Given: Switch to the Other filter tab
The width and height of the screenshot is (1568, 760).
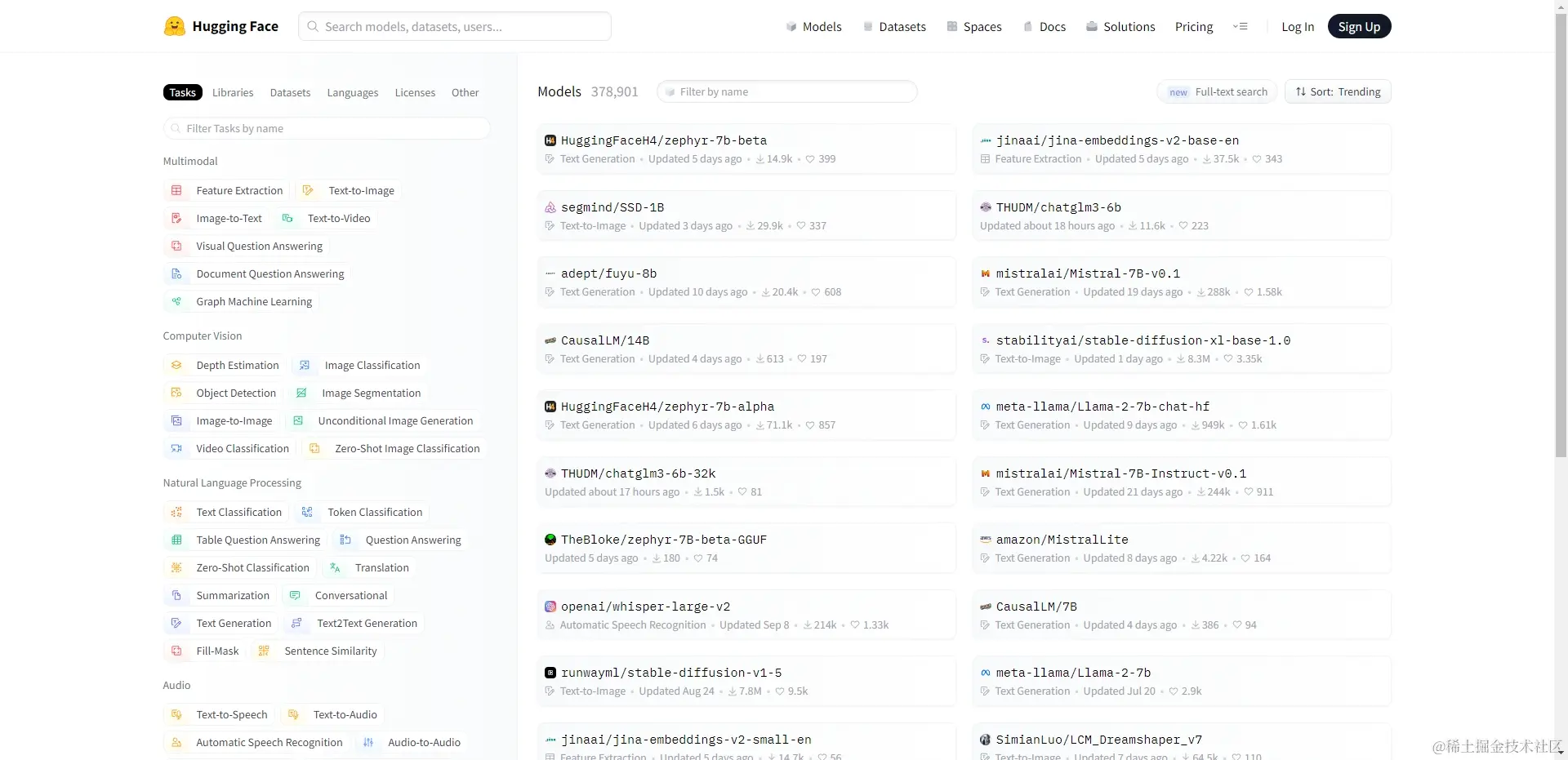Looking at the screenshot, I should pos(465,92).
